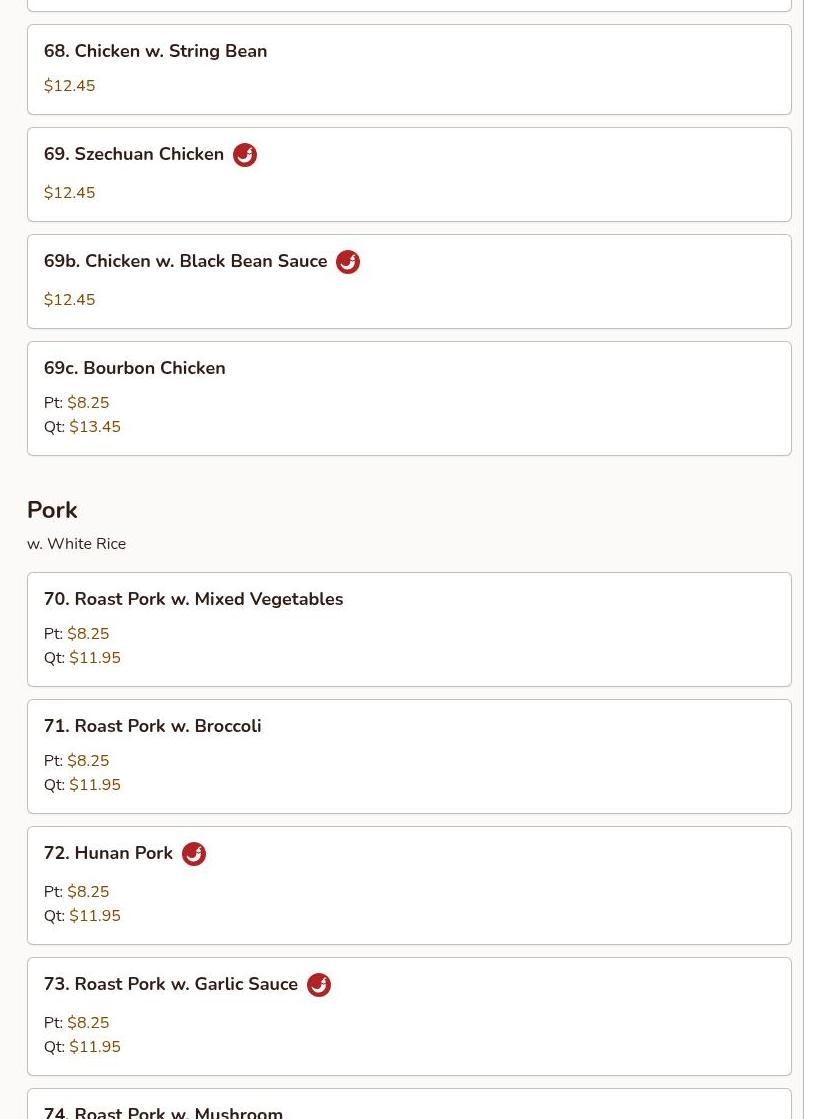Image resolution: width=824 pixels, height=1119 pixels.
Task: Select the 72. Hunan Pork title
Action: tap(108, 853)
